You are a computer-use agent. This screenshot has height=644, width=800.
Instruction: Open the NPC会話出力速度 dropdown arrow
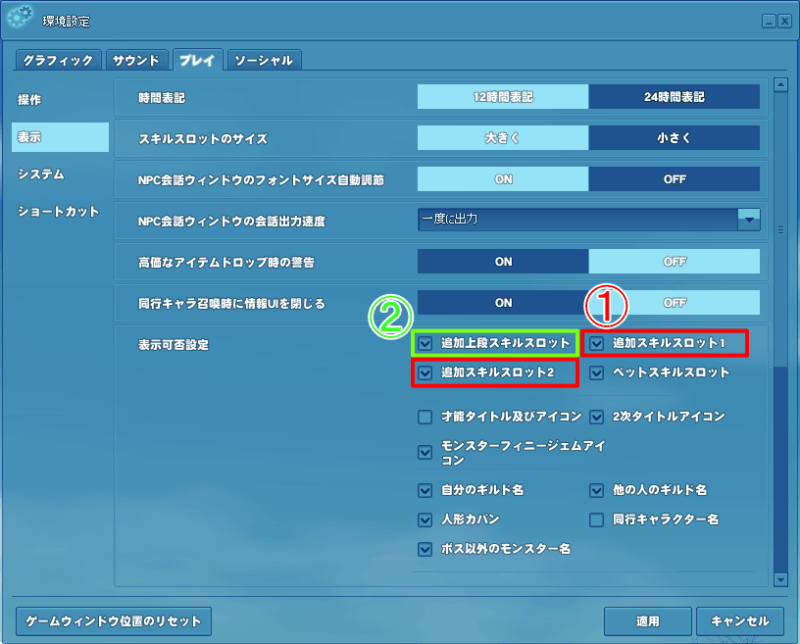(748, 219)
